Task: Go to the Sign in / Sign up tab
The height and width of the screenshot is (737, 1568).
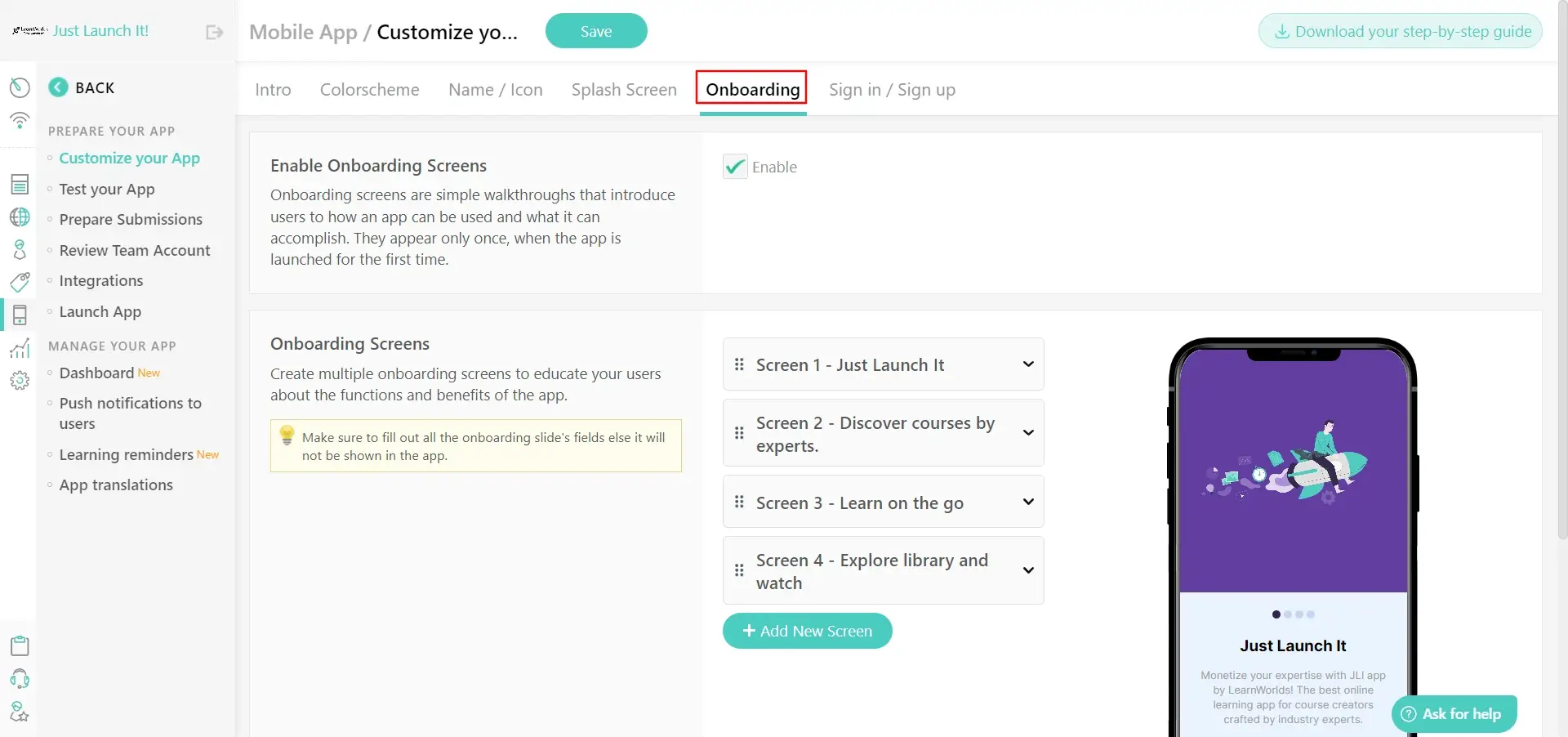Action: tap(892, 90)
